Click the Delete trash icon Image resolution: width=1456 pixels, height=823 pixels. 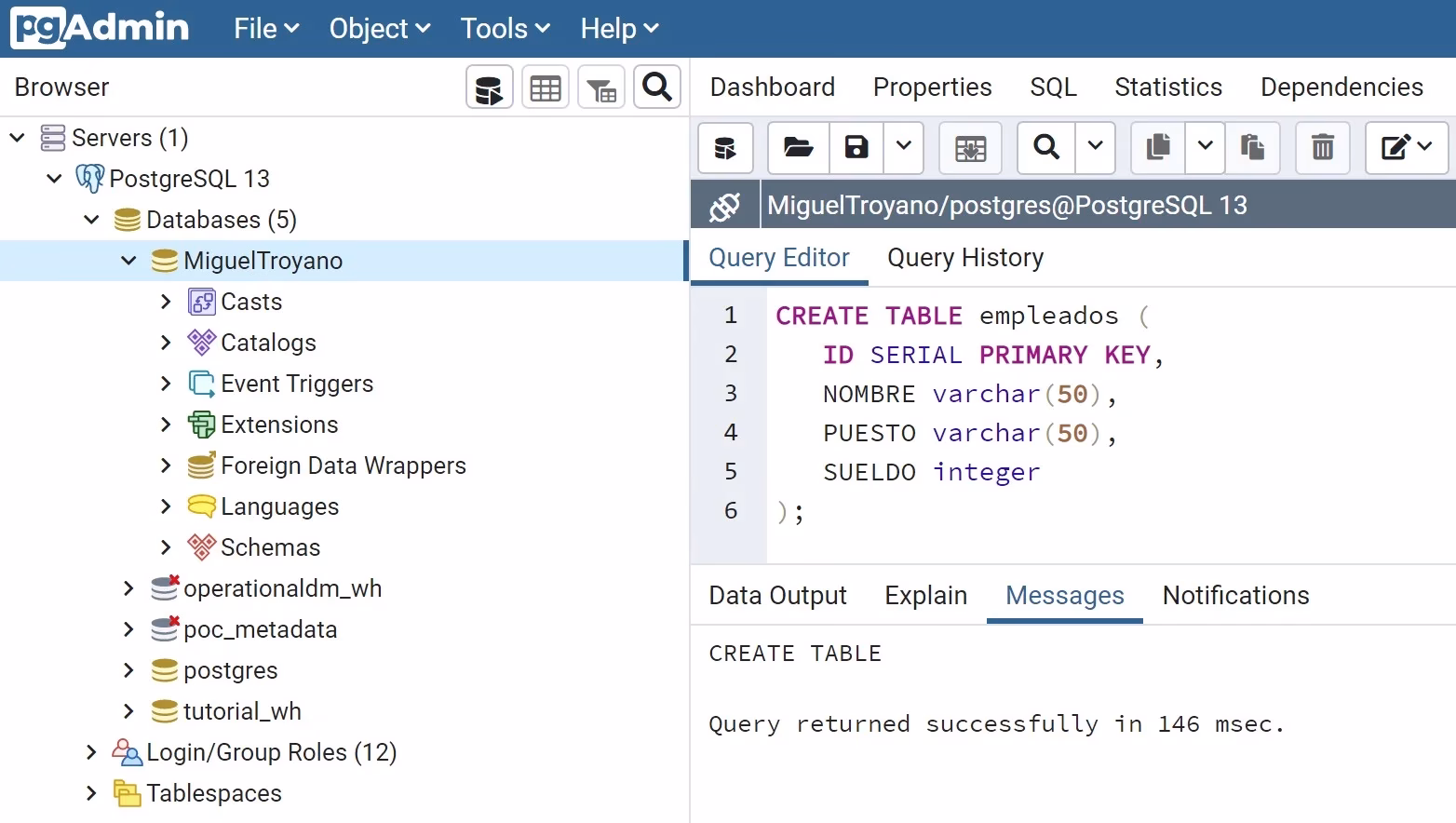1323,148
